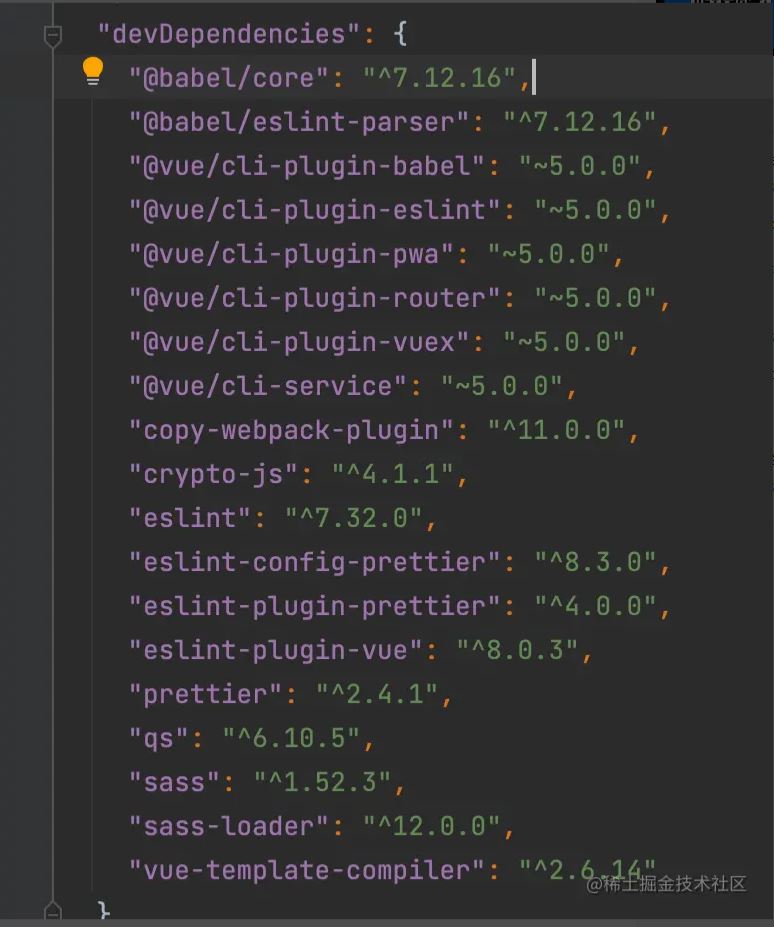
Task: Click on "eslint-plugin-vue" dependency key
Action: click(276, 650)
